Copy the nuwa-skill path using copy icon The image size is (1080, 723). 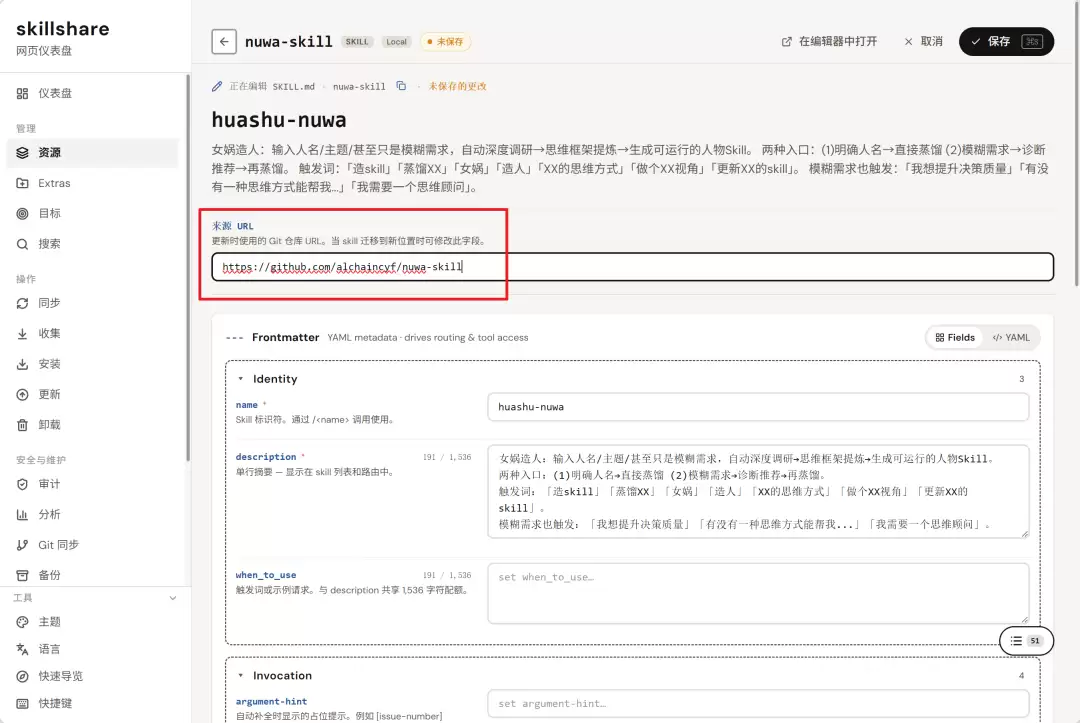coord(401,86)
